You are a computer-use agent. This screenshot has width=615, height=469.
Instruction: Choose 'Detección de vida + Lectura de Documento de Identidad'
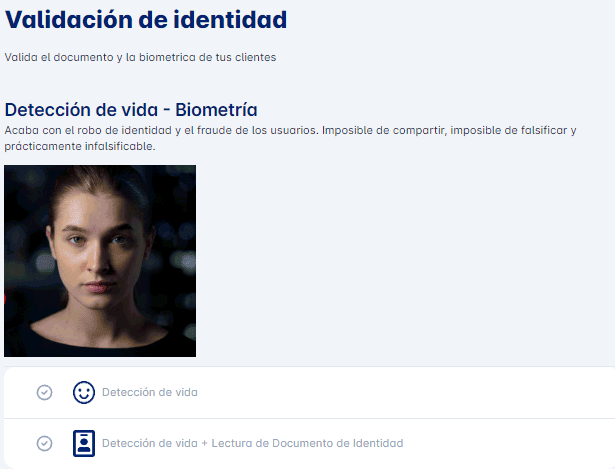252,443
